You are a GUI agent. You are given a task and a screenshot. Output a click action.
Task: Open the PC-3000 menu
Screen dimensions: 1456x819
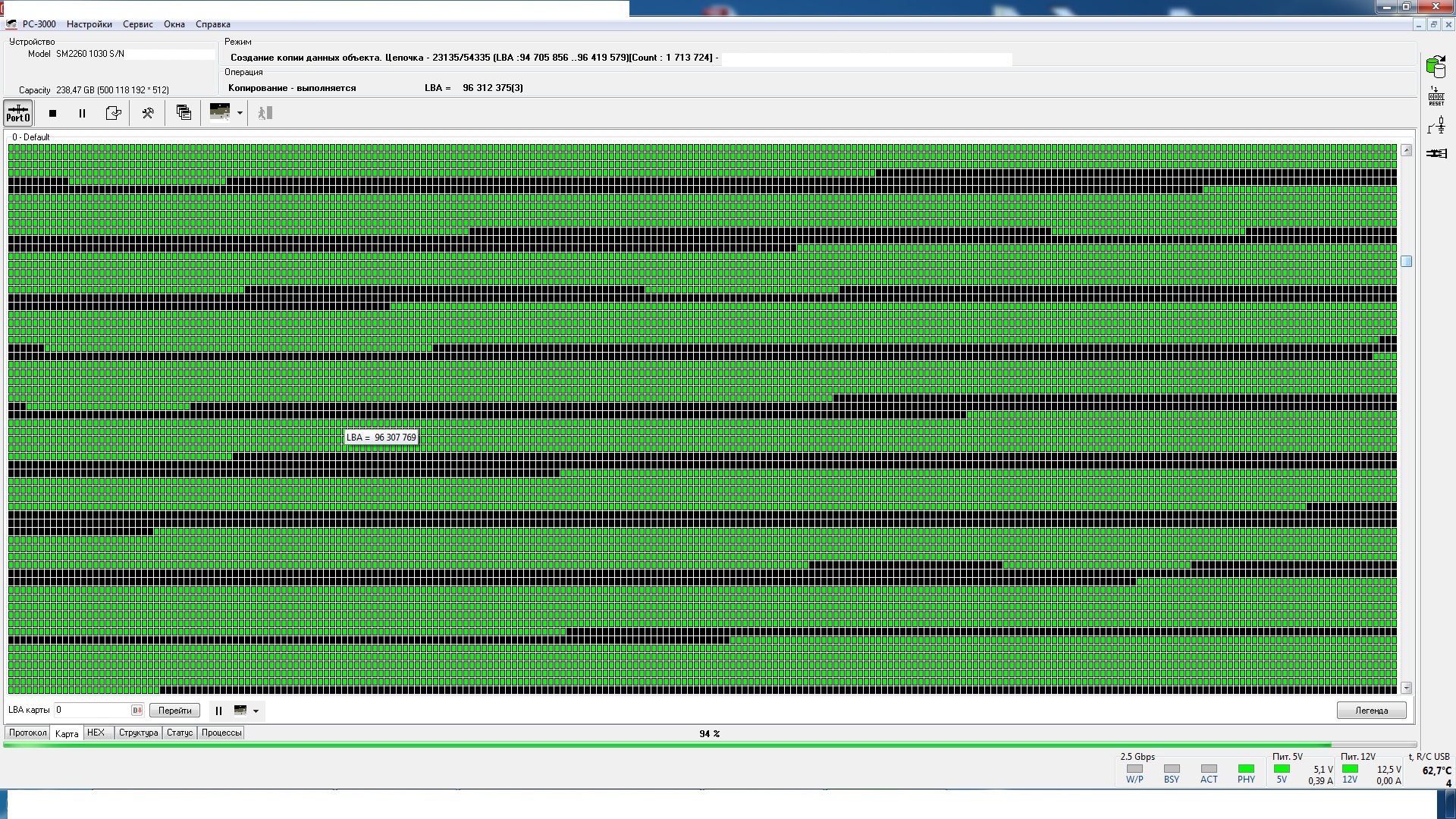[39, 24]
